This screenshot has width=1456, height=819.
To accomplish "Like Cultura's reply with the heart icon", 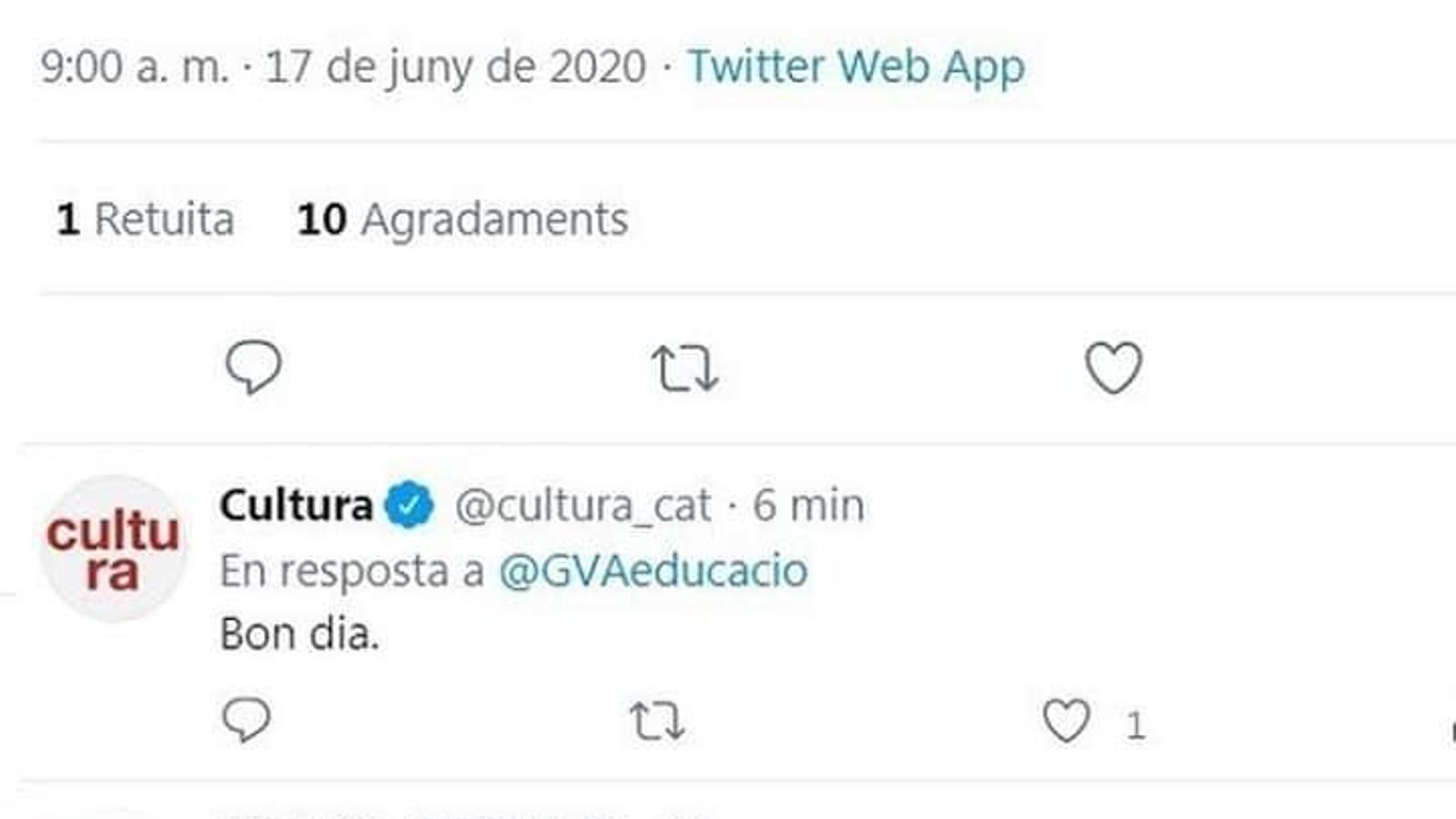I will tap(1066, 721).
